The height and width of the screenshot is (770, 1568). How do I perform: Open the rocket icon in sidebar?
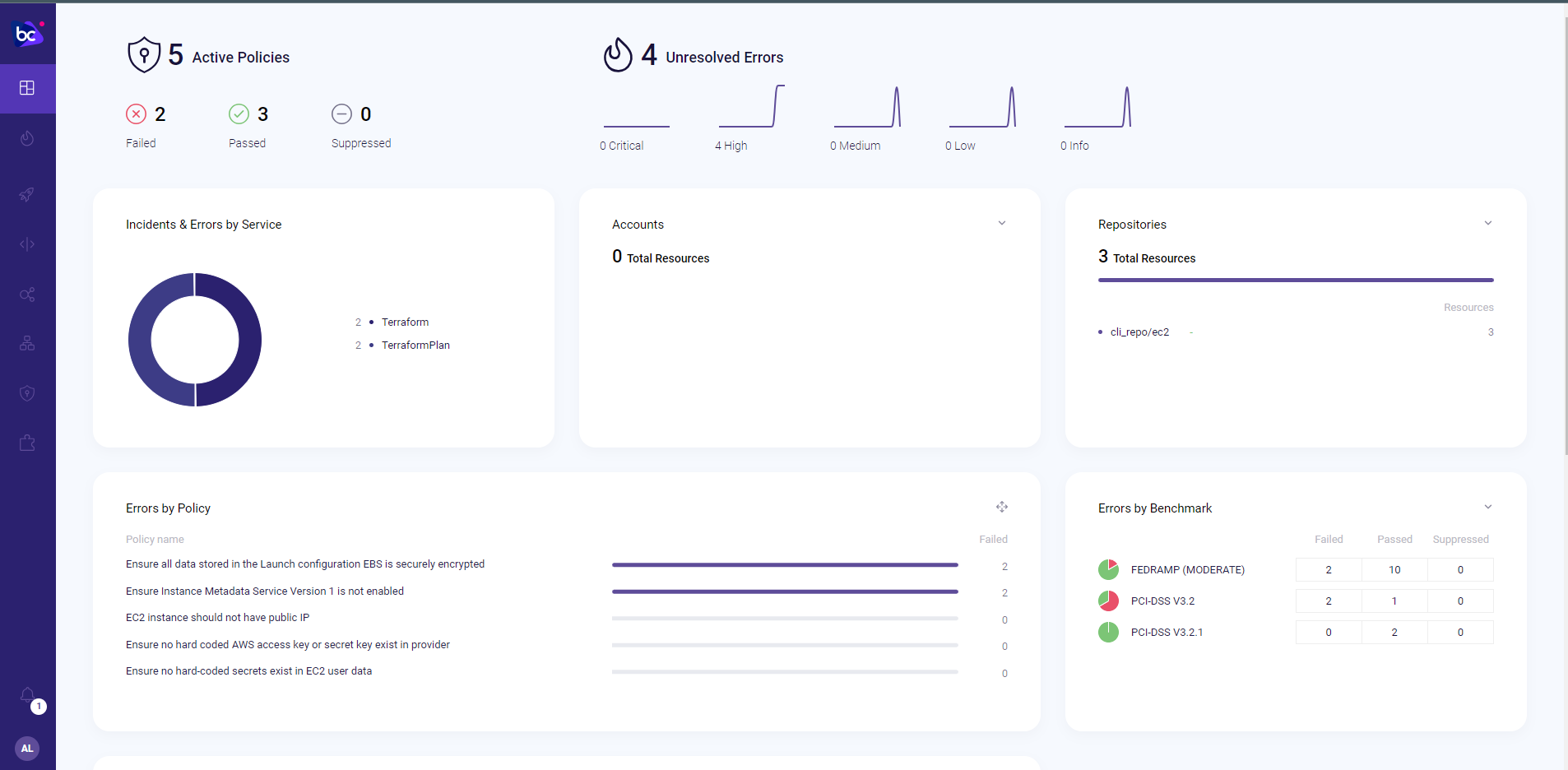point(27,194)
